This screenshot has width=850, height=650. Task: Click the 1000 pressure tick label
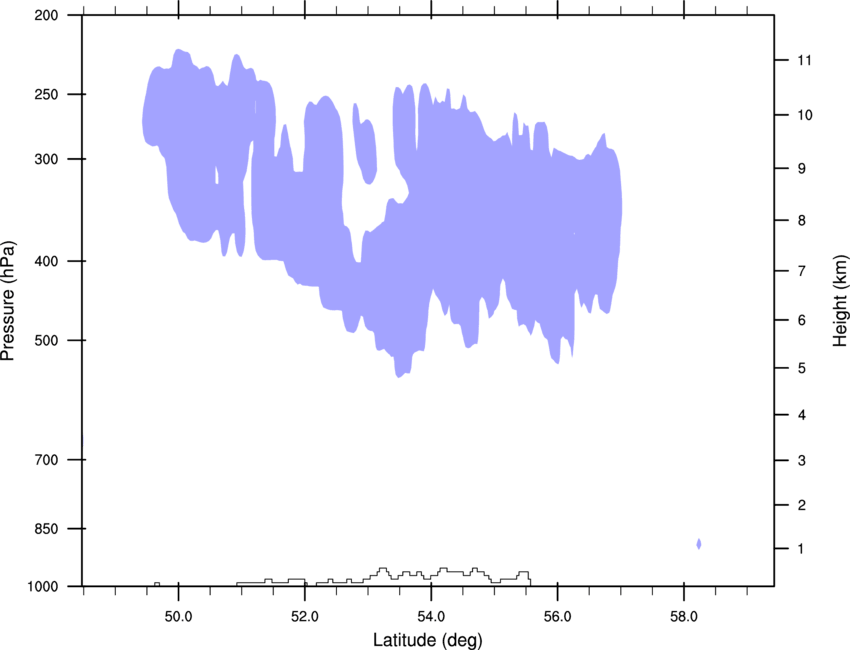43,587
